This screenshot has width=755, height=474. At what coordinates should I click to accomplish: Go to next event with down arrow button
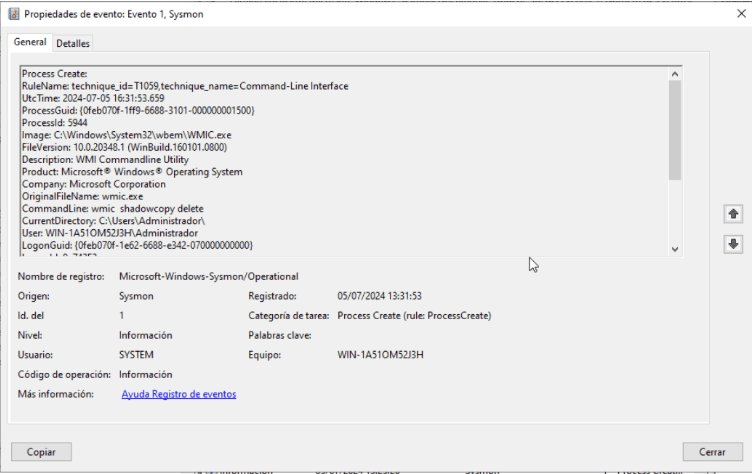coord(733,244)
